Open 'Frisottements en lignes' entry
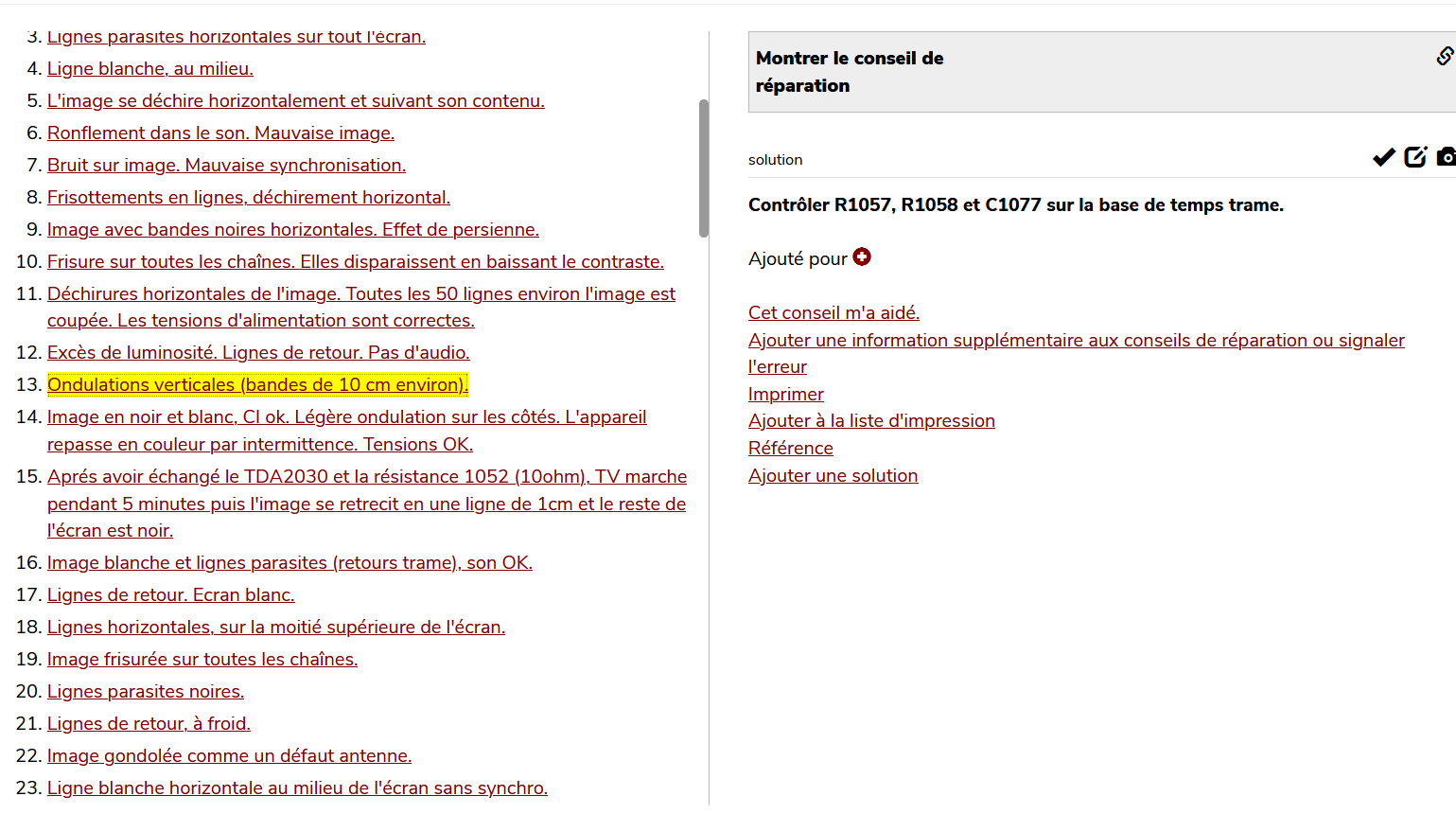Image resolution: width=1456 pixels, height=814 pixels. pyautogui.click(x=249, y=197)
